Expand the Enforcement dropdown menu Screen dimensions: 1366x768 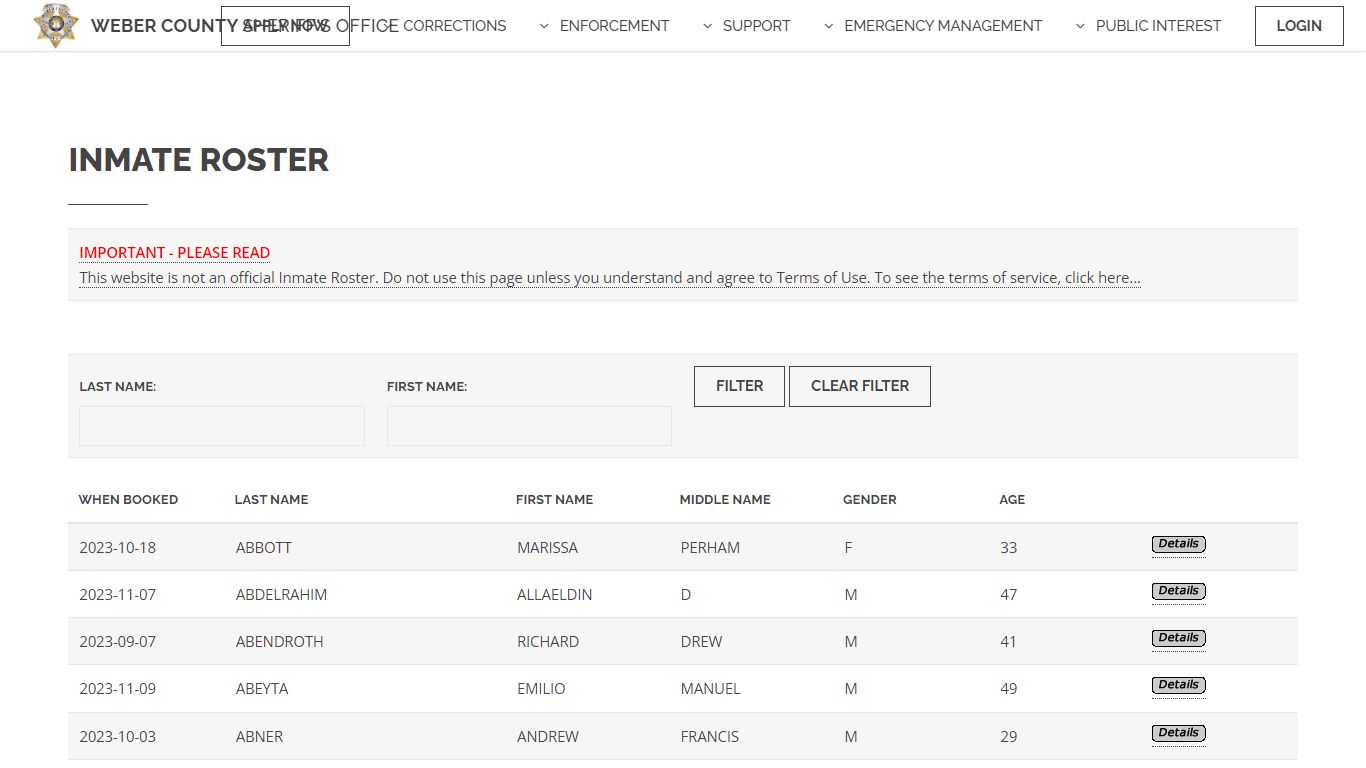(x=604, y=26)
